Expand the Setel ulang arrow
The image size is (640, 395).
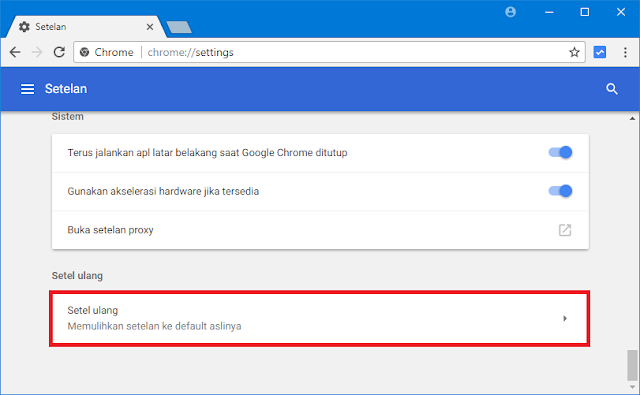coord(565,318)
